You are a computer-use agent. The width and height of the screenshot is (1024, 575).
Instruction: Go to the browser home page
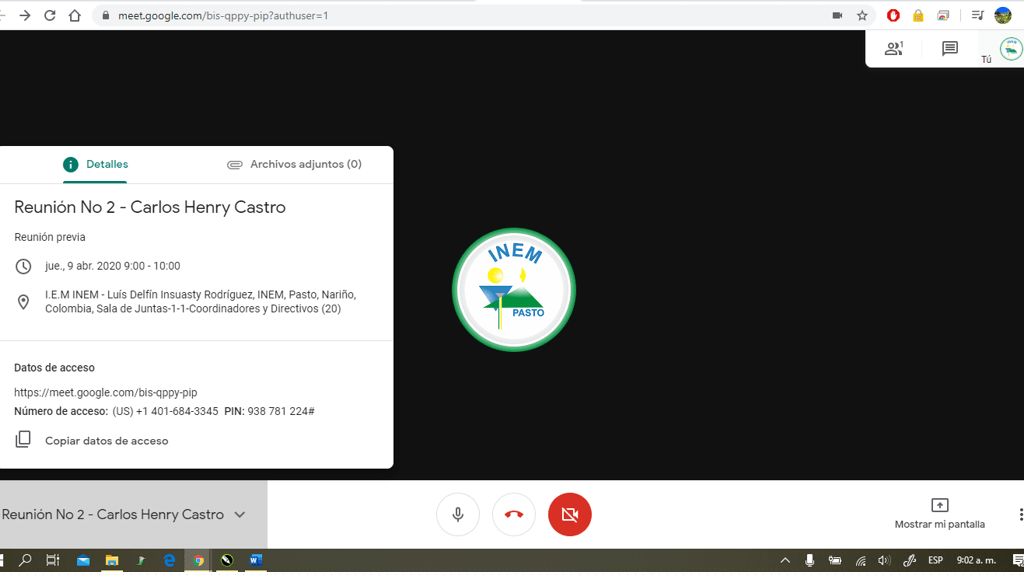click(74, 16)
